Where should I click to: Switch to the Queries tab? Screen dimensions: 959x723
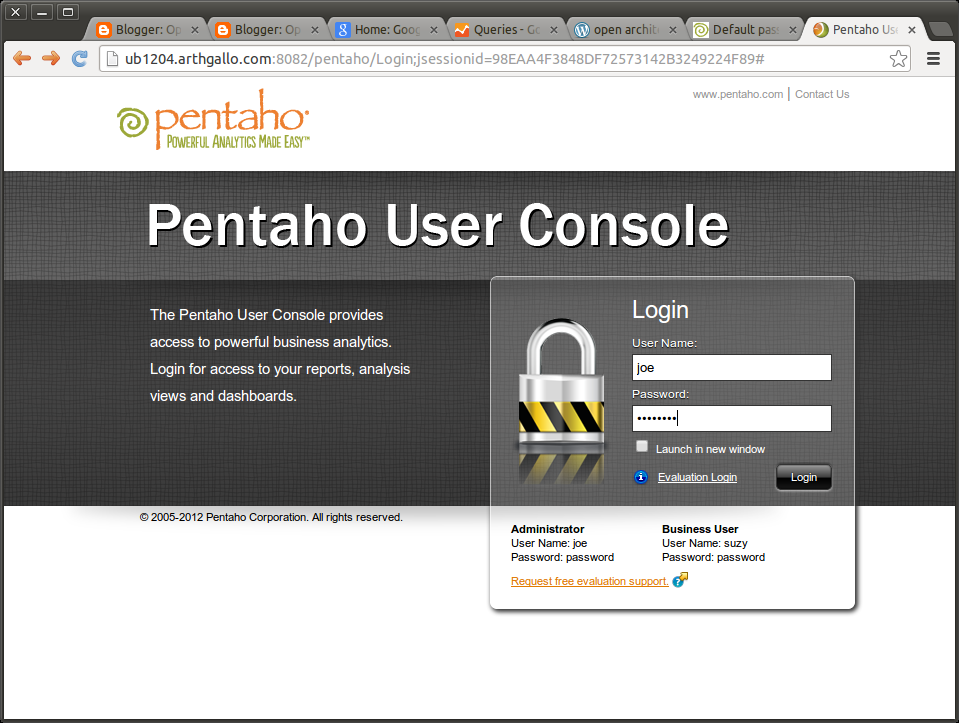pos(495,29)
